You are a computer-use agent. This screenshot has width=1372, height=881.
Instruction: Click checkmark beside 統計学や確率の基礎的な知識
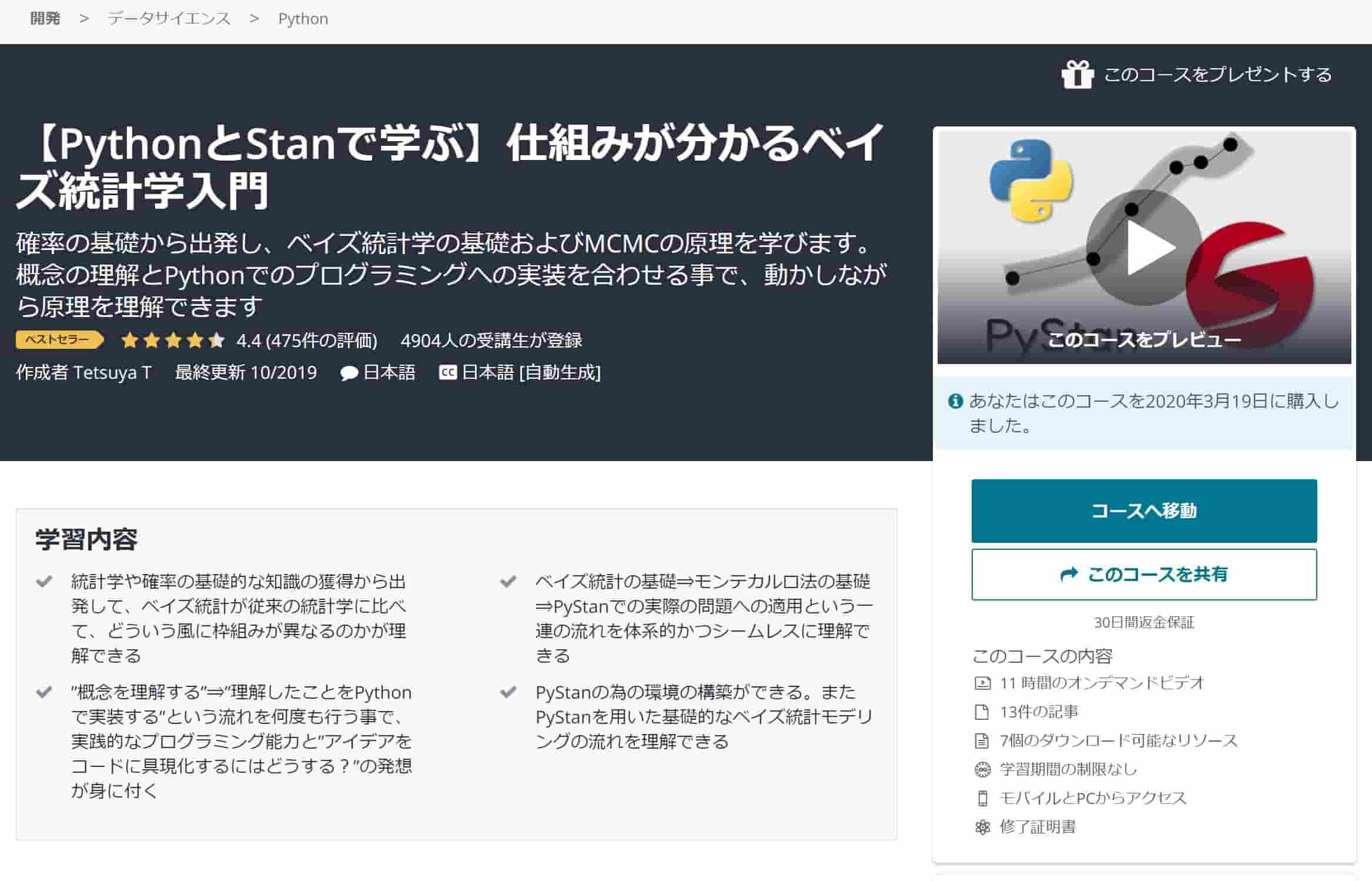[44, 582]
